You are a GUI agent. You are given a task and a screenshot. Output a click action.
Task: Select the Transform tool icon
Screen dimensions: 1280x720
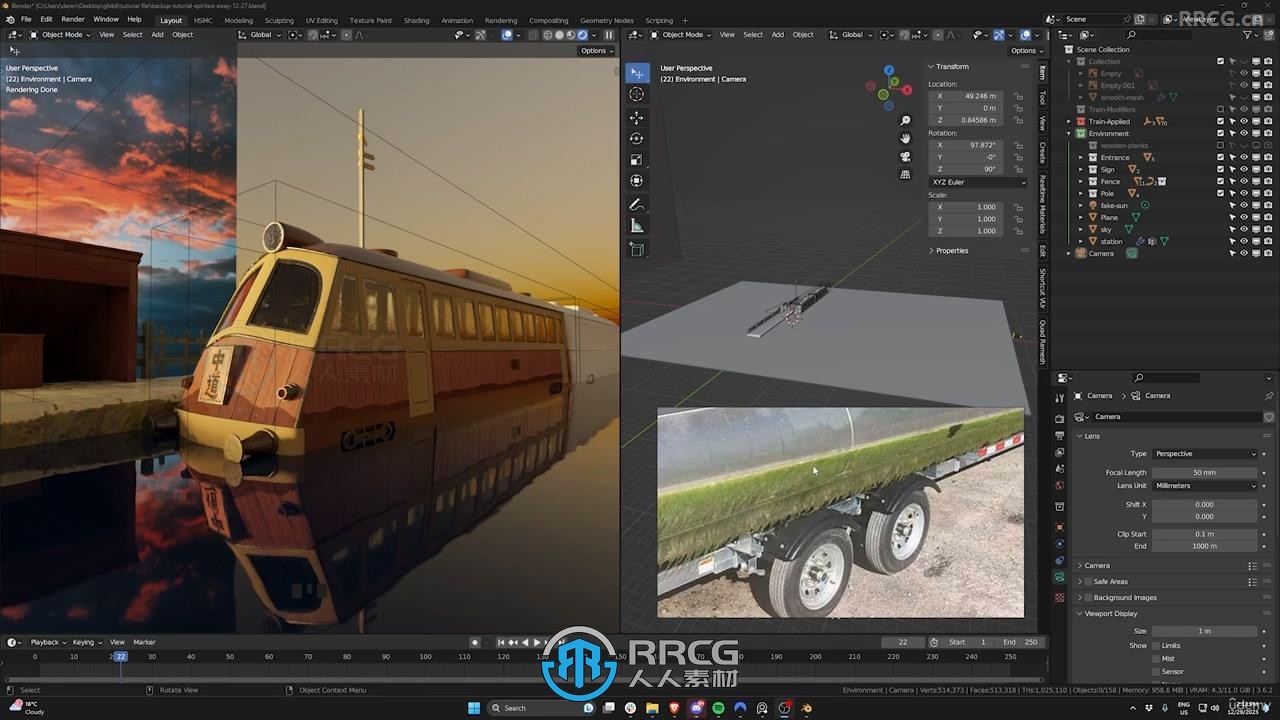[637, 181]
